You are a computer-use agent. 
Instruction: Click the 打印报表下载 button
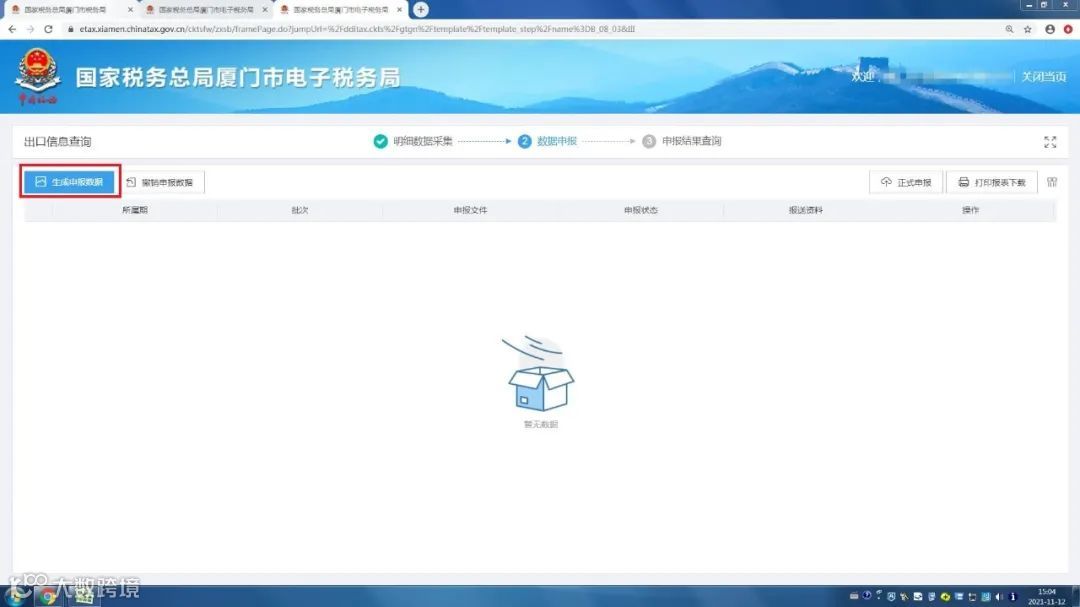(x=992, y=183)
